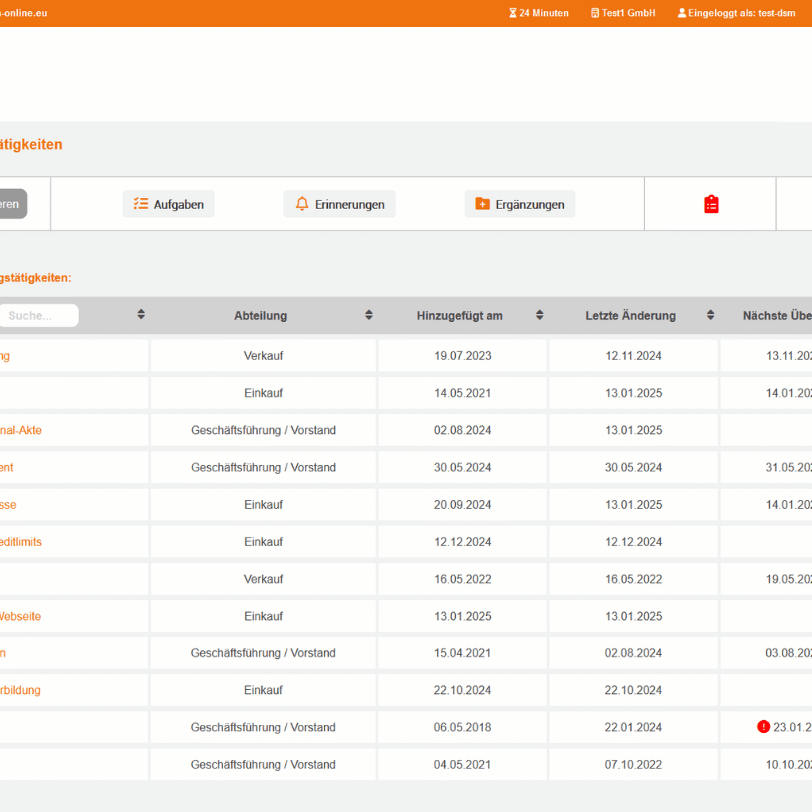Click the user icon beside Eingeloggt als
812x812 pixels.
682,13
